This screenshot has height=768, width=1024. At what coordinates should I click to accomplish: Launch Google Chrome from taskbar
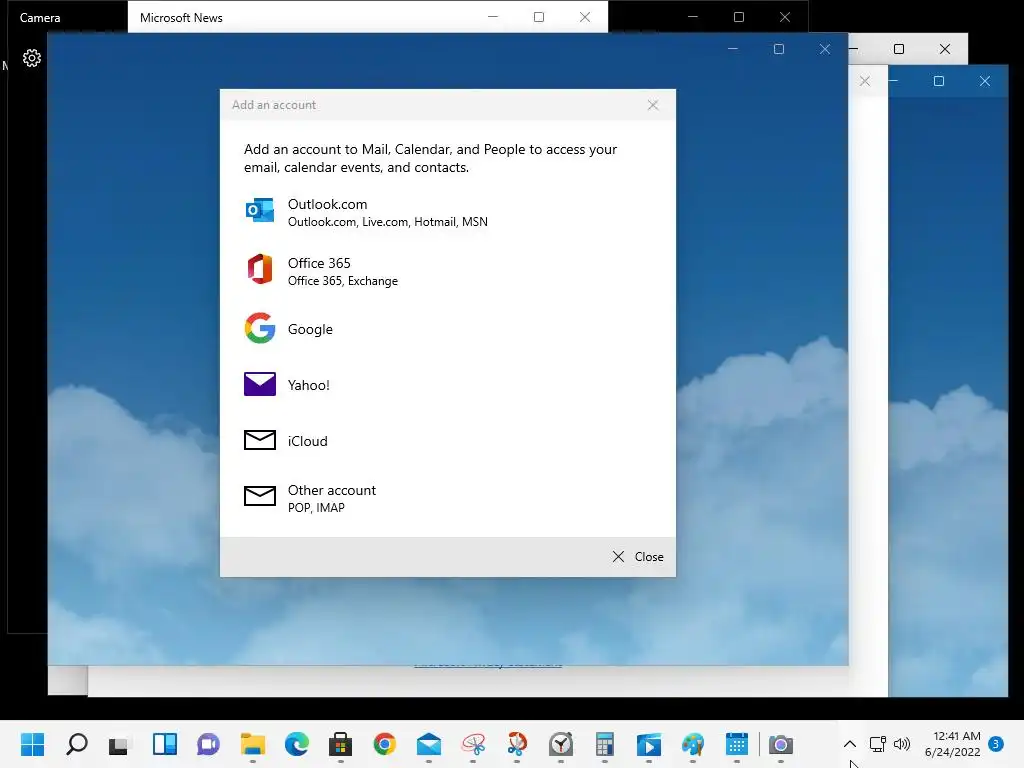[385, 744]
